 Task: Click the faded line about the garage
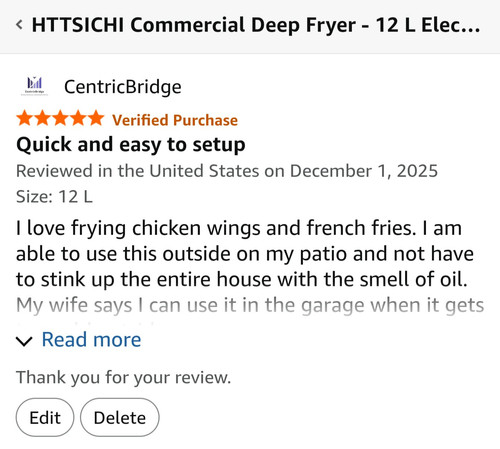click(250, 305)
